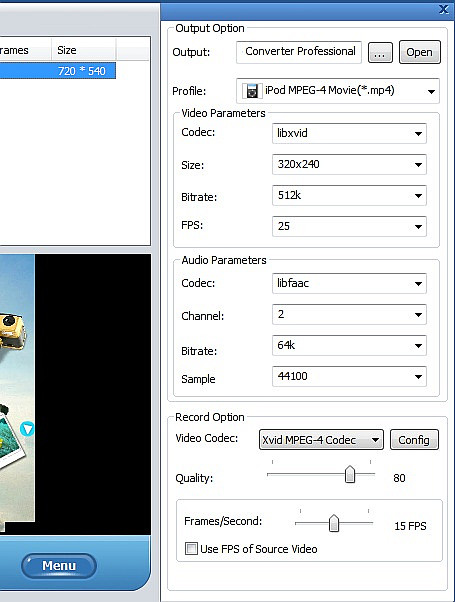Click the blue play marker on preview
Screen dimensions: 455x602
click(27, 428)
